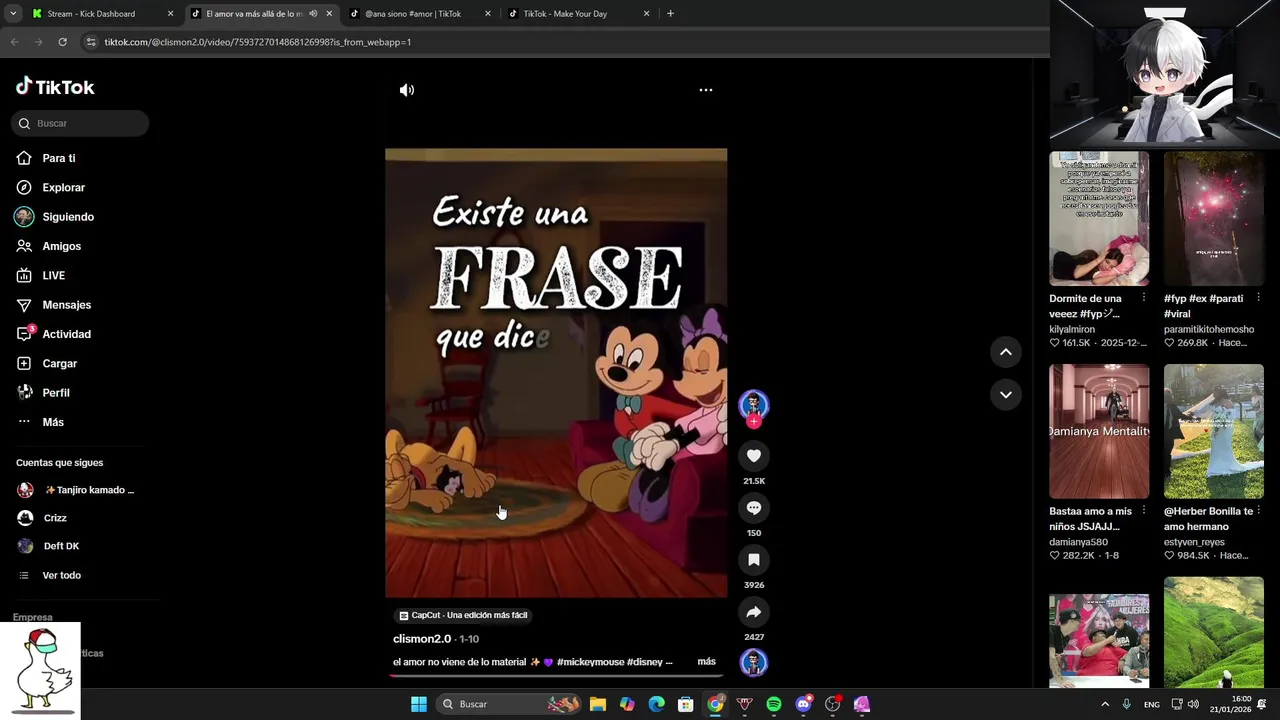This screenshot has width=1280, height=720.
Task: Open Spotify from the taskbar
Action: [x=774, y=704]
